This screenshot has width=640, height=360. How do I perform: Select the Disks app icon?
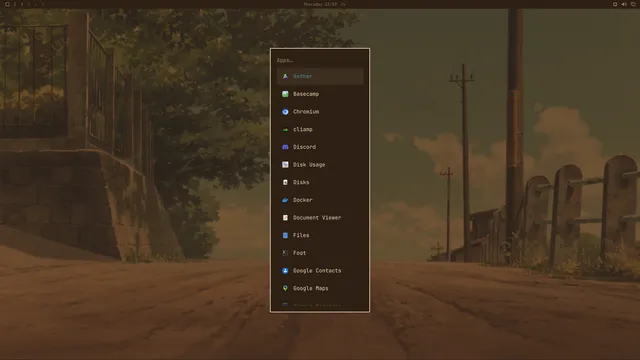pos(285,182)
